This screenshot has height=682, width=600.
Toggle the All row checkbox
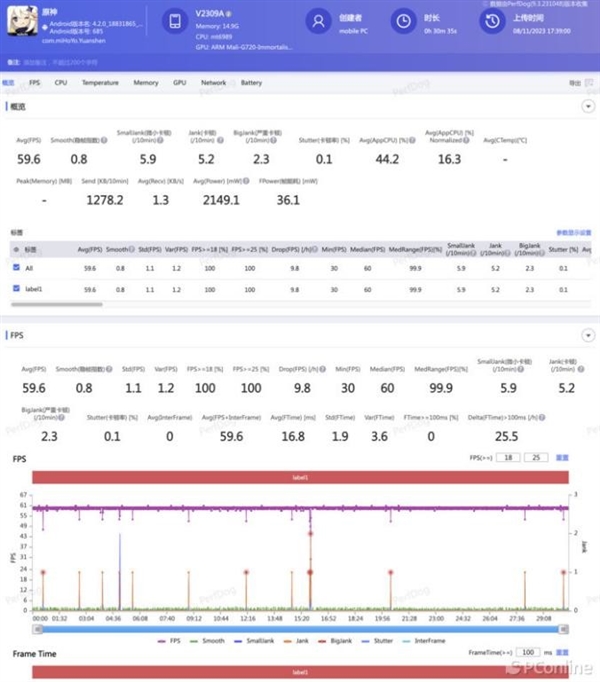(x=15, y=267)
